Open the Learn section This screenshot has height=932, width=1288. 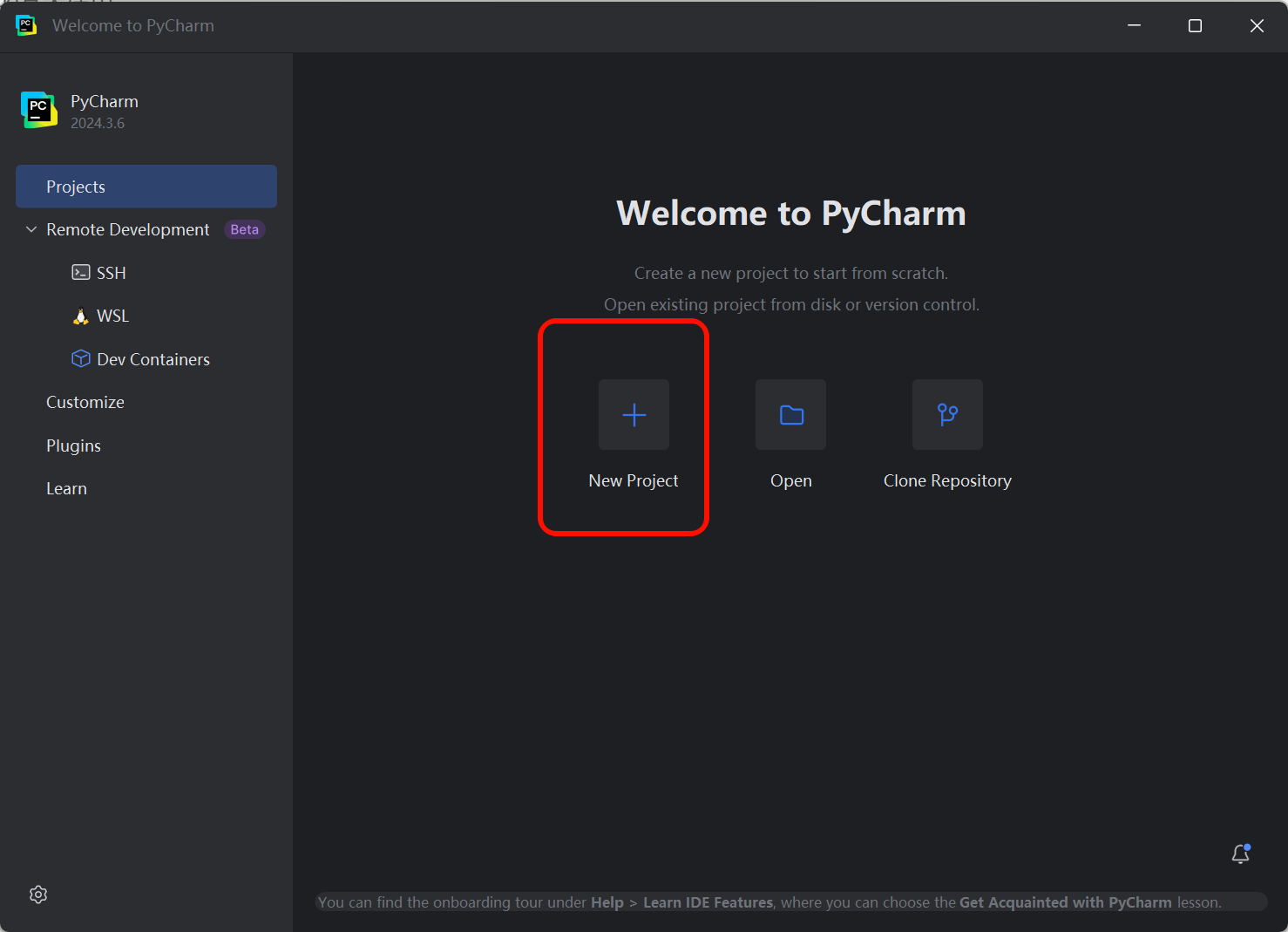pyautogui.click(x=66, y=488)
